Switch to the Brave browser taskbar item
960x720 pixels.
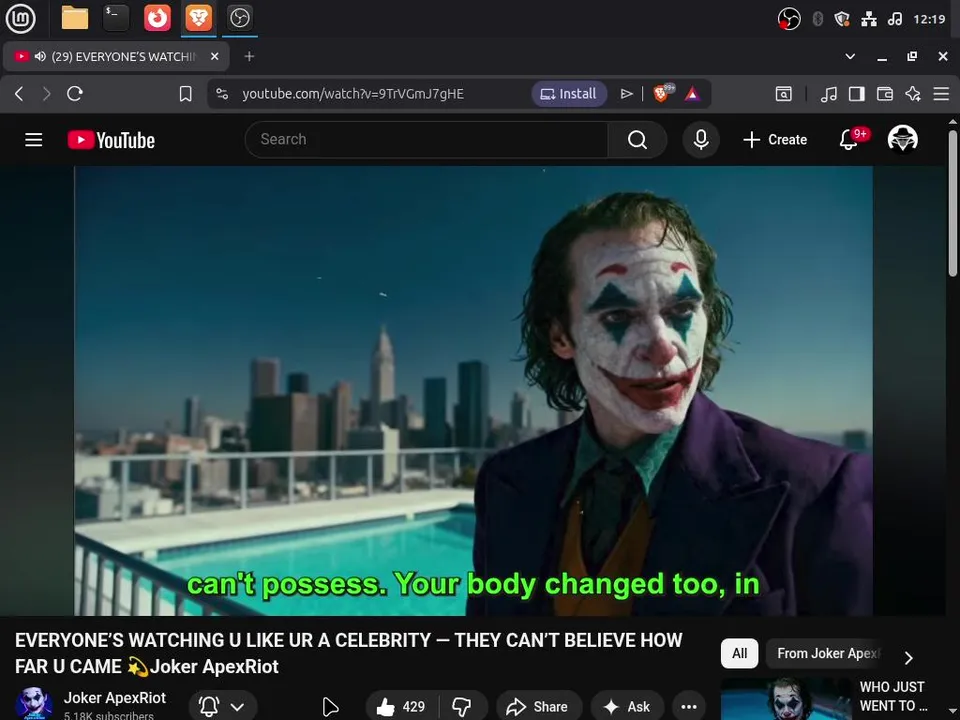pyautogui.click(x=198, y=18)
